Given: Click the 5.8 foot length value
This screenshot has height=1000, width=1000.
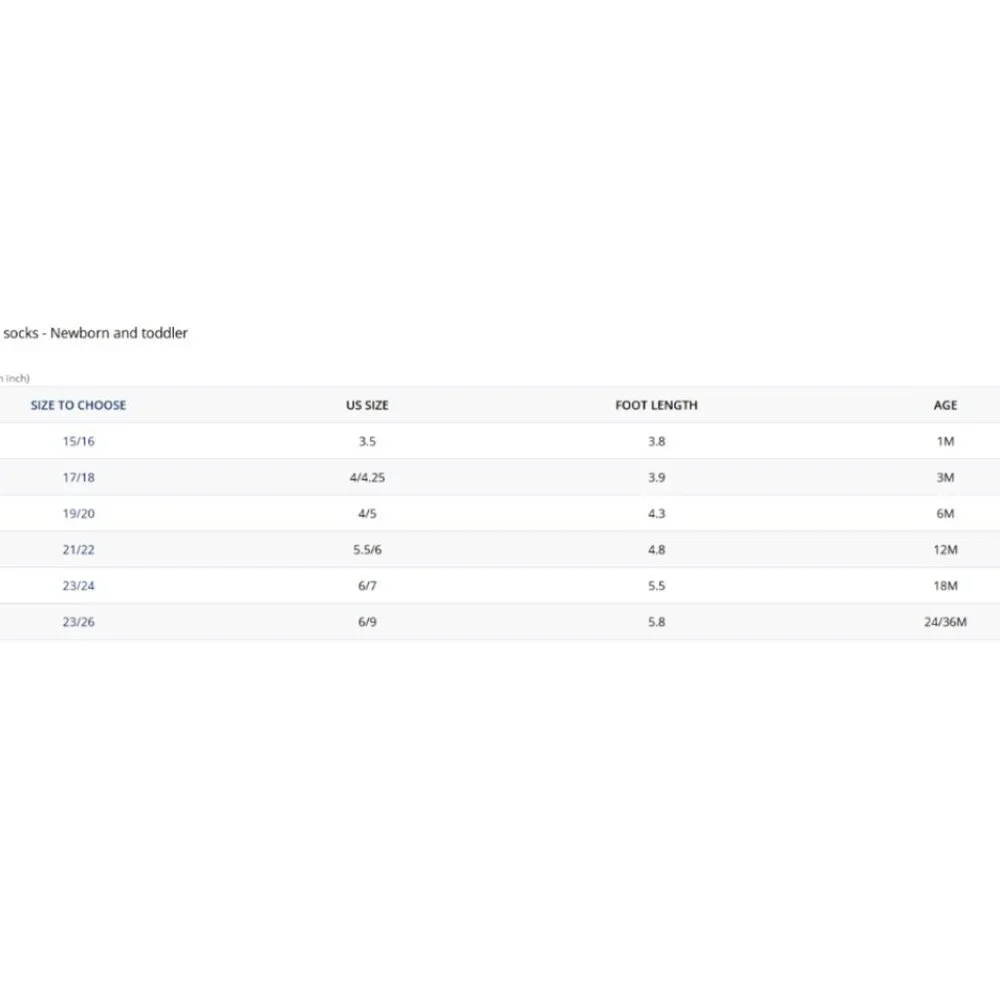Looking at the screenshot, I should [x=656, y=622].
